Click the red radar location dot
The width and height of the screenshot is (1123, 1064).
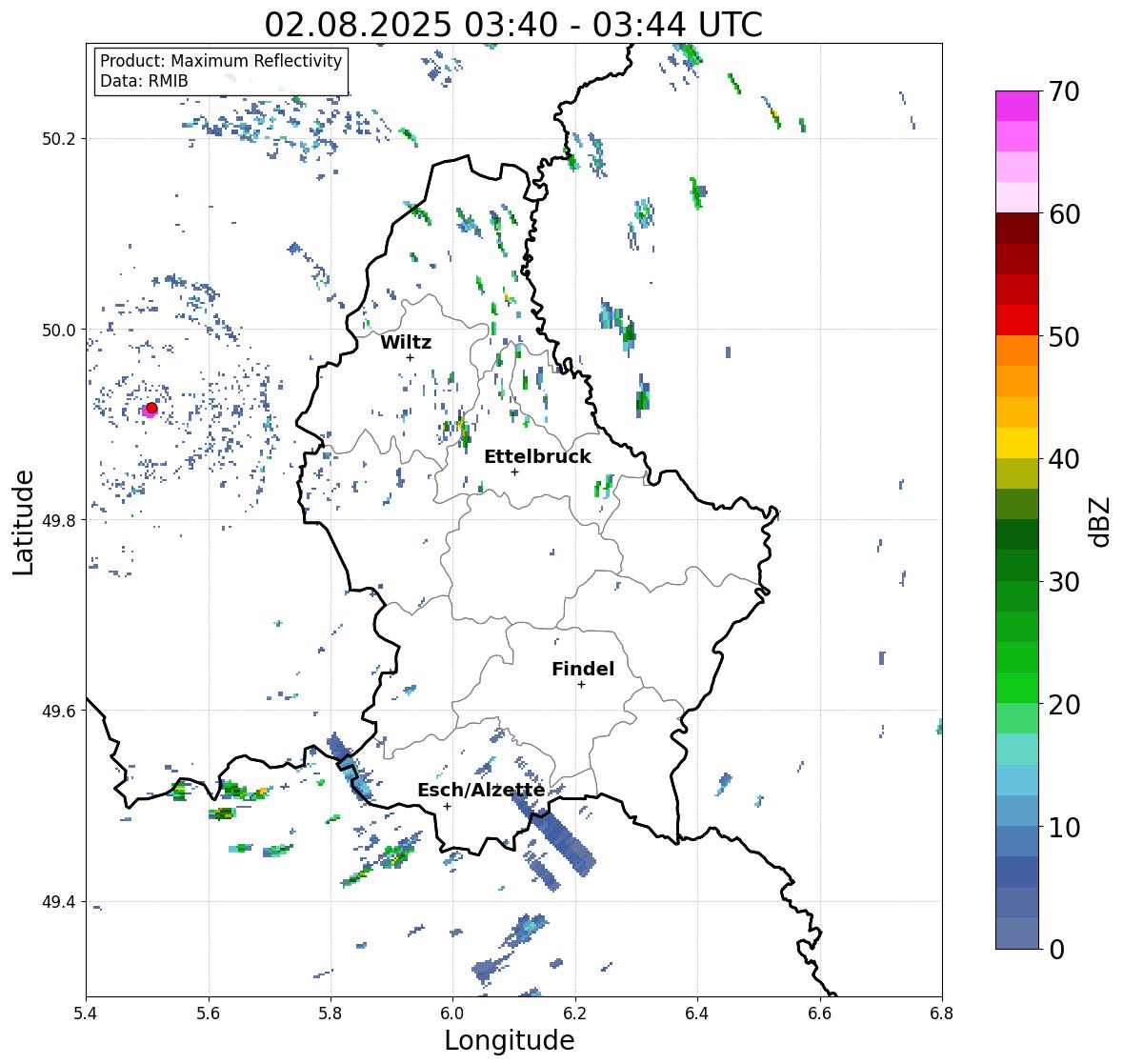coord(151,408)
